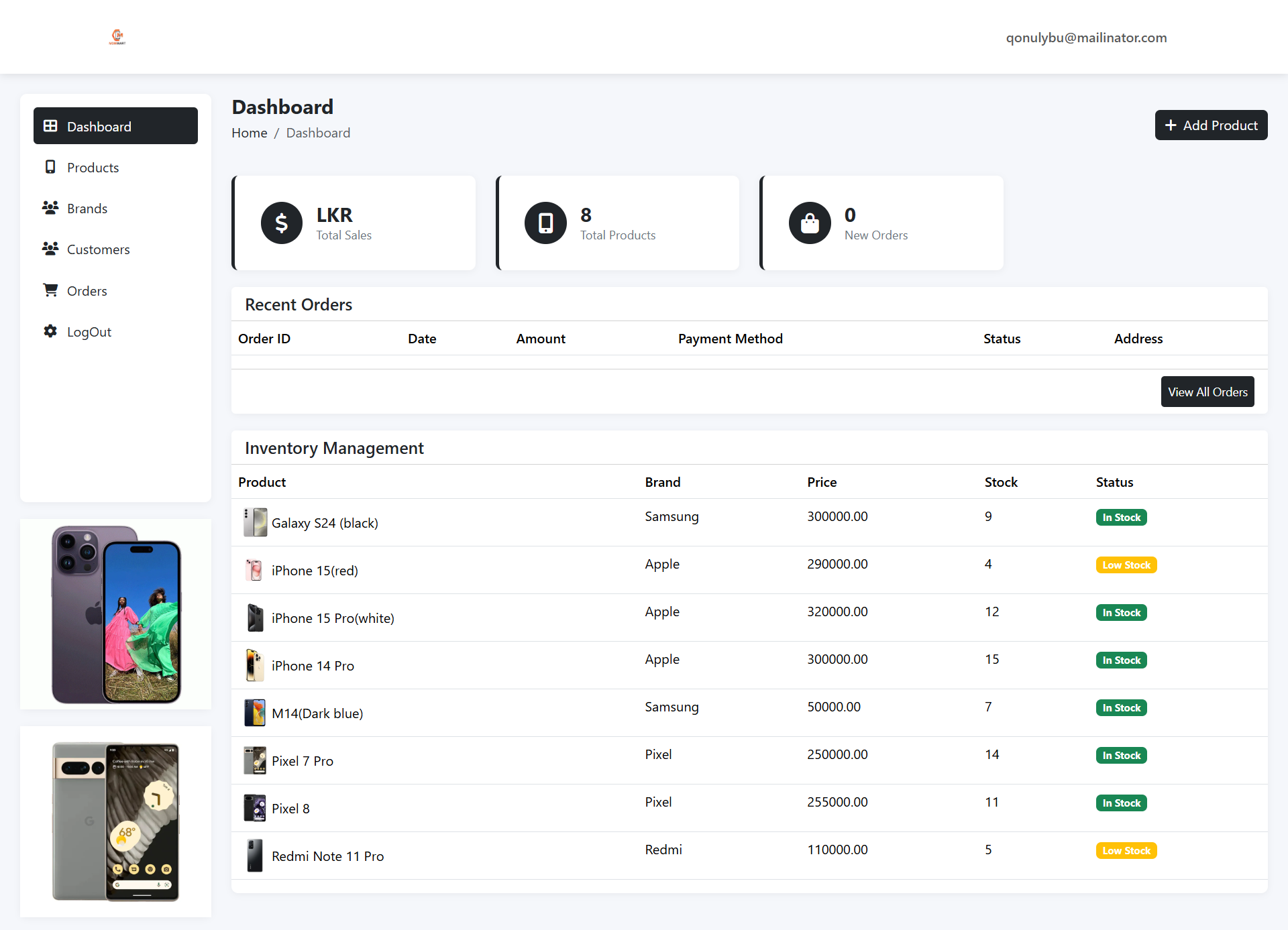Click the Payment Method column header
Screen dimensions: 1288x930
click(x=731, y=339)
